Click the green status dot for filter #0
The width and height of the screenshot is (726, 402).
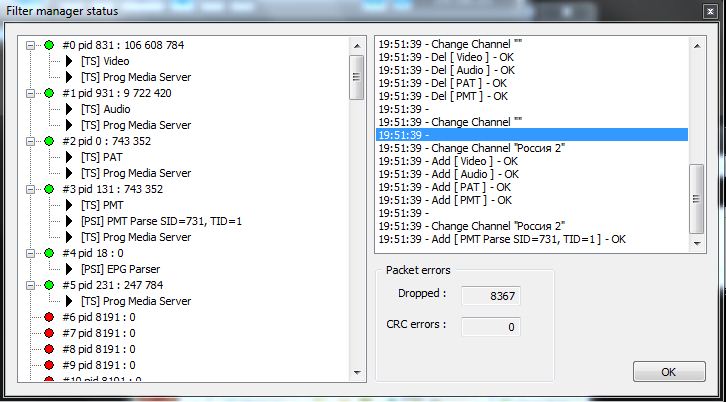point(49,45)
